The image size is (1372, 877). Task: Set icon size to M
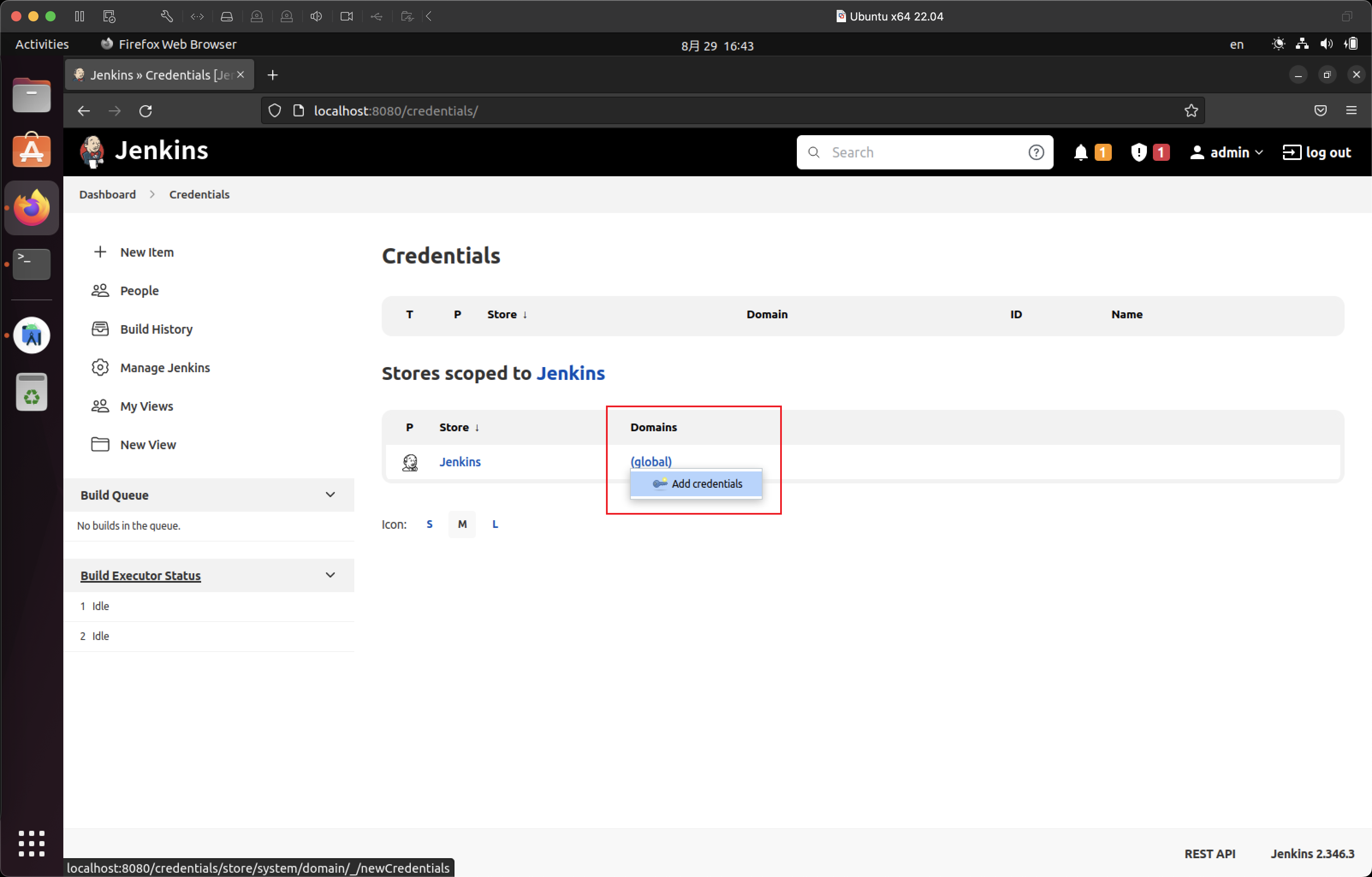point(462,524)
